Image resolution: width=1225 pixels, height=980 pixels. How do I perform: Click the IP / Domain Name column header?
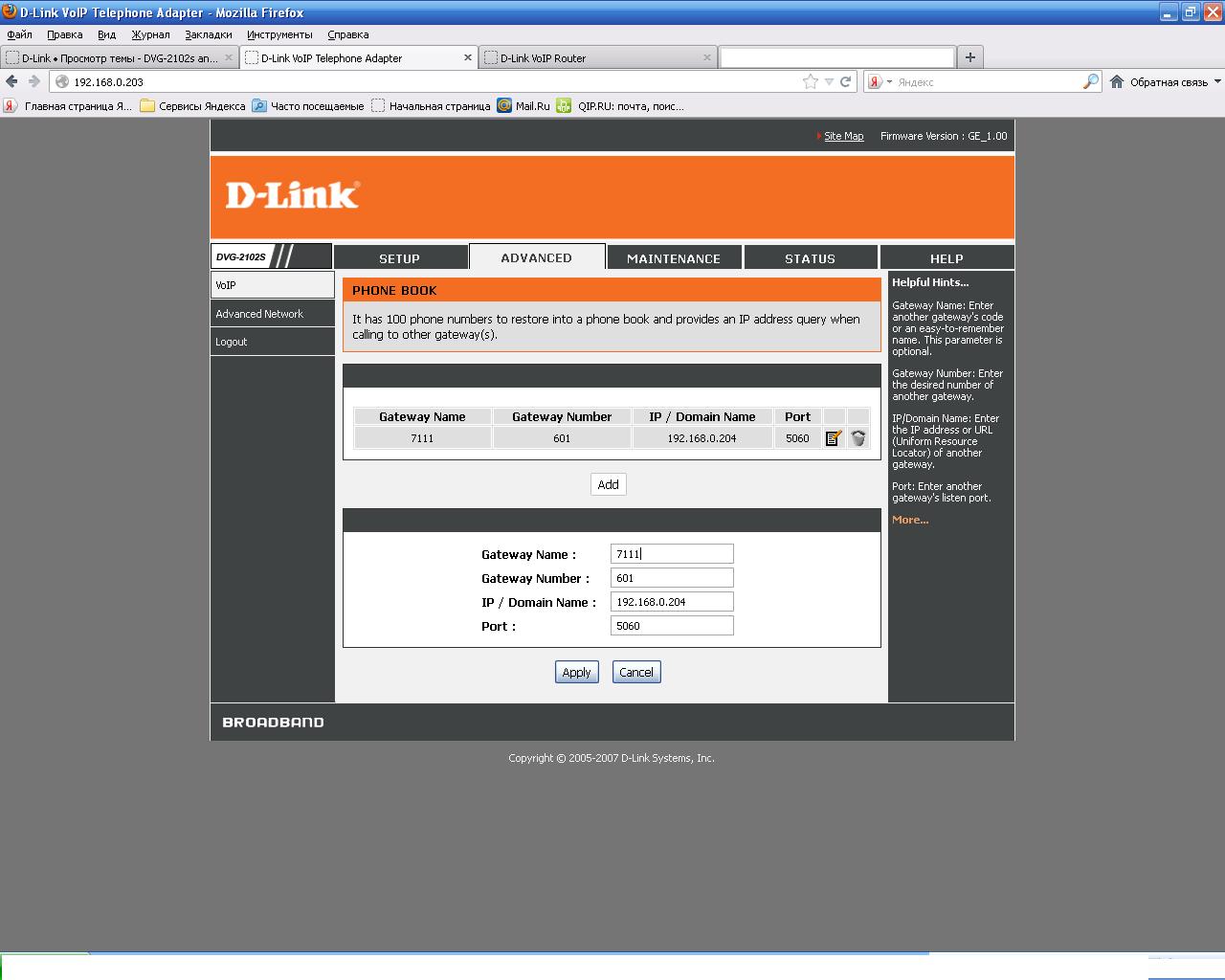(x=702, y=416)
